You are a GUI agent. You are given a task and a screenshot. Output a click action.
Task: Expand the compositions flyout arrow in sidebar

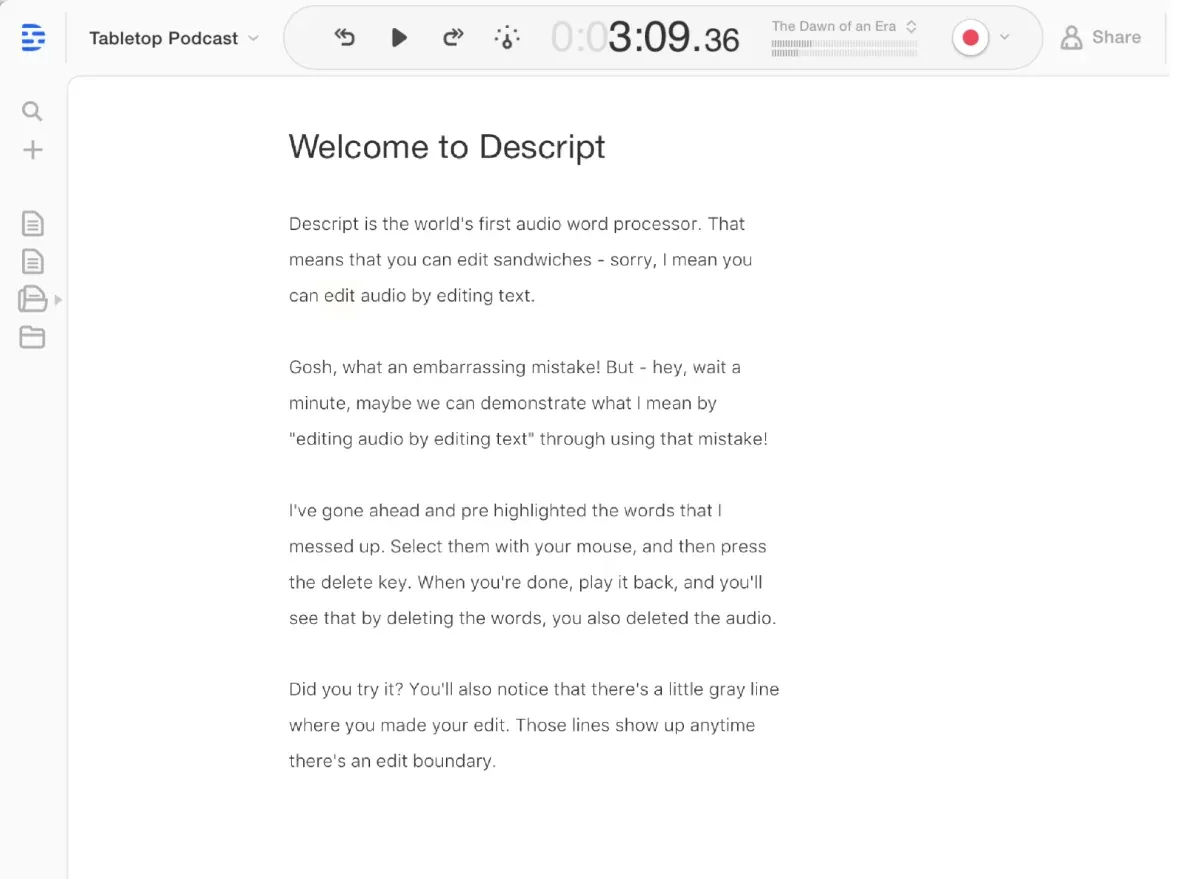58,298
